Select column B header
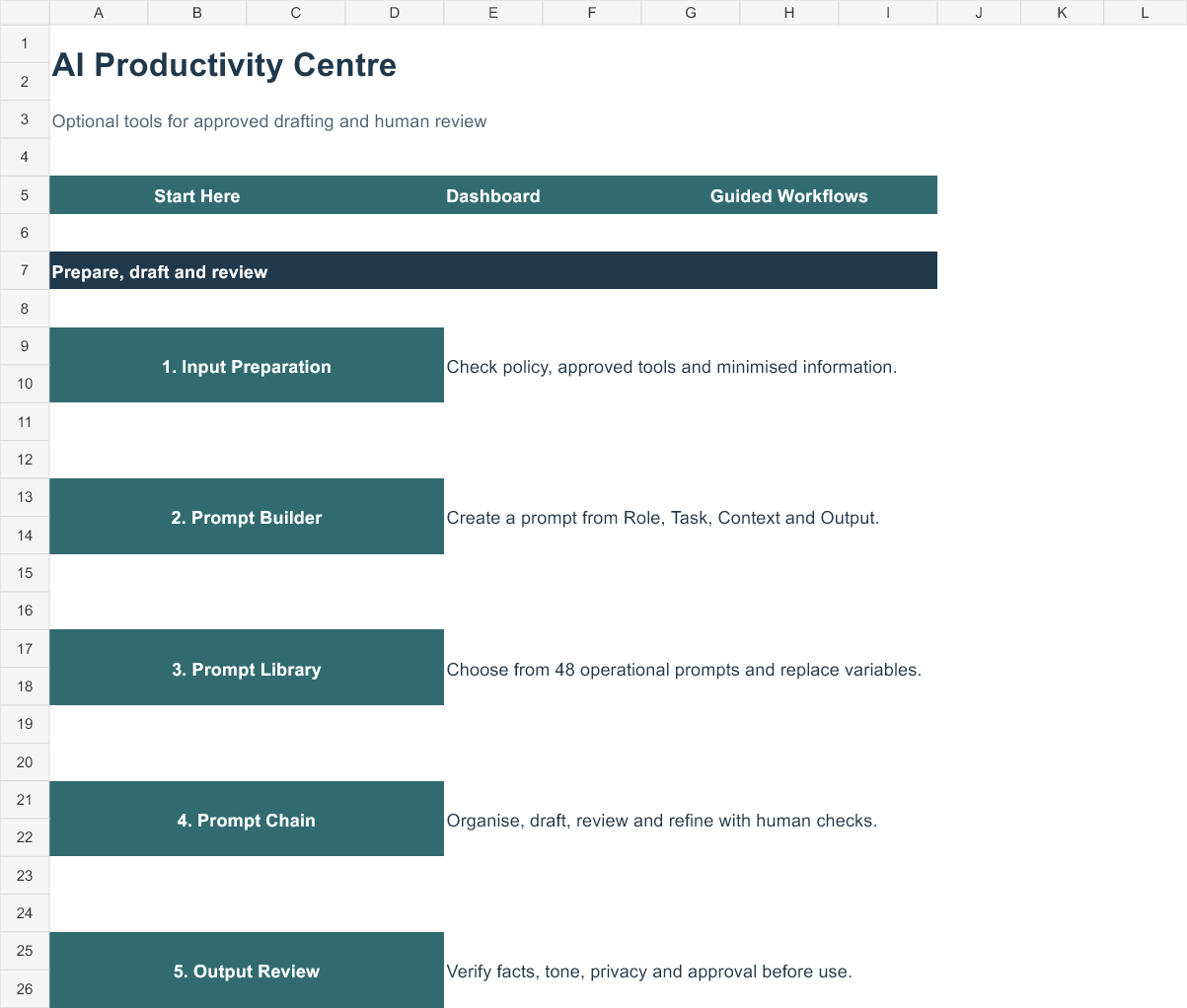Viewport: 1187px width, 1008px height. [197, 13]
